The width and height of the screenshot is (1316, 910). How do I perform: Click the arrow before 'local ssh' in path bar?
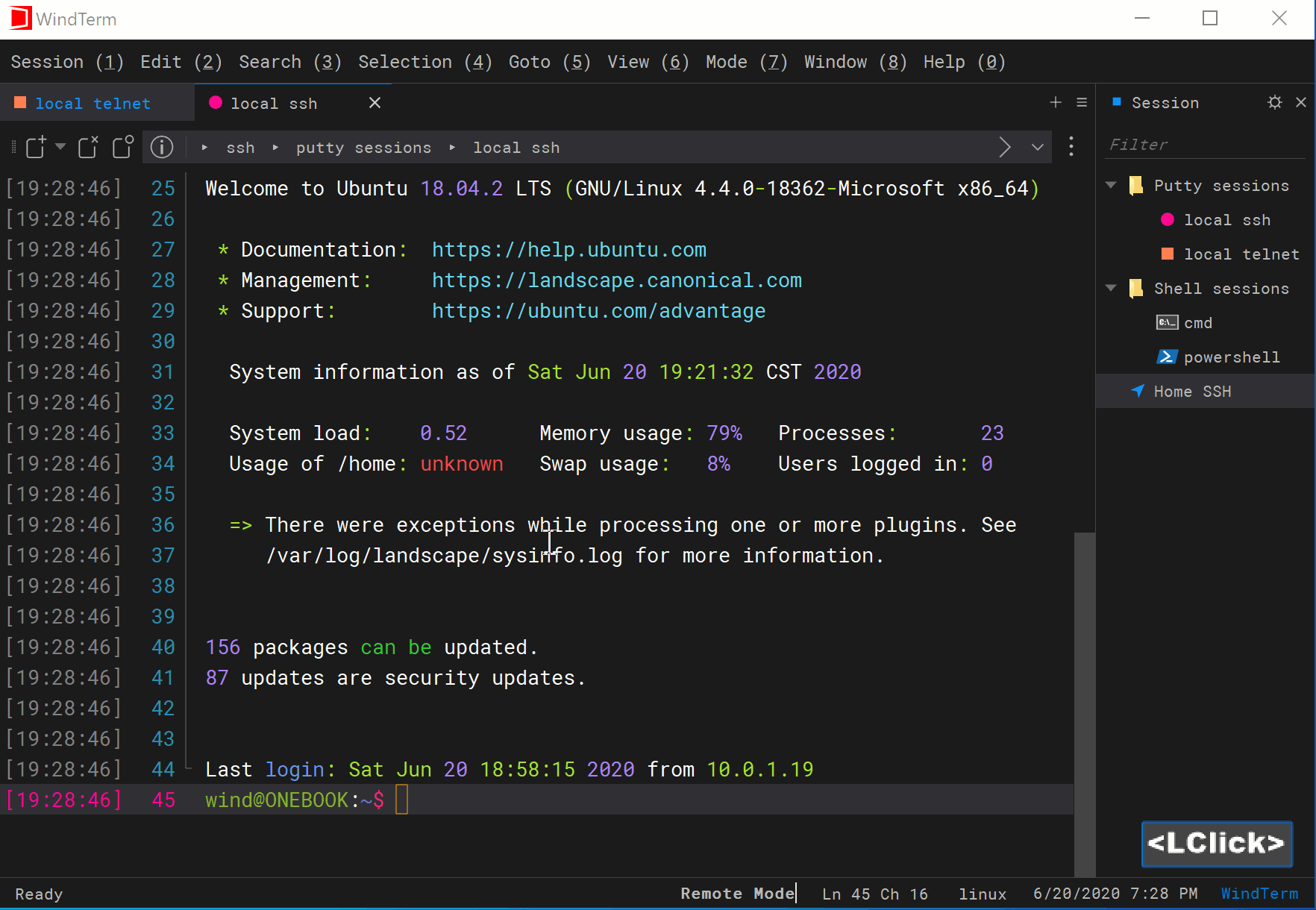452,148
